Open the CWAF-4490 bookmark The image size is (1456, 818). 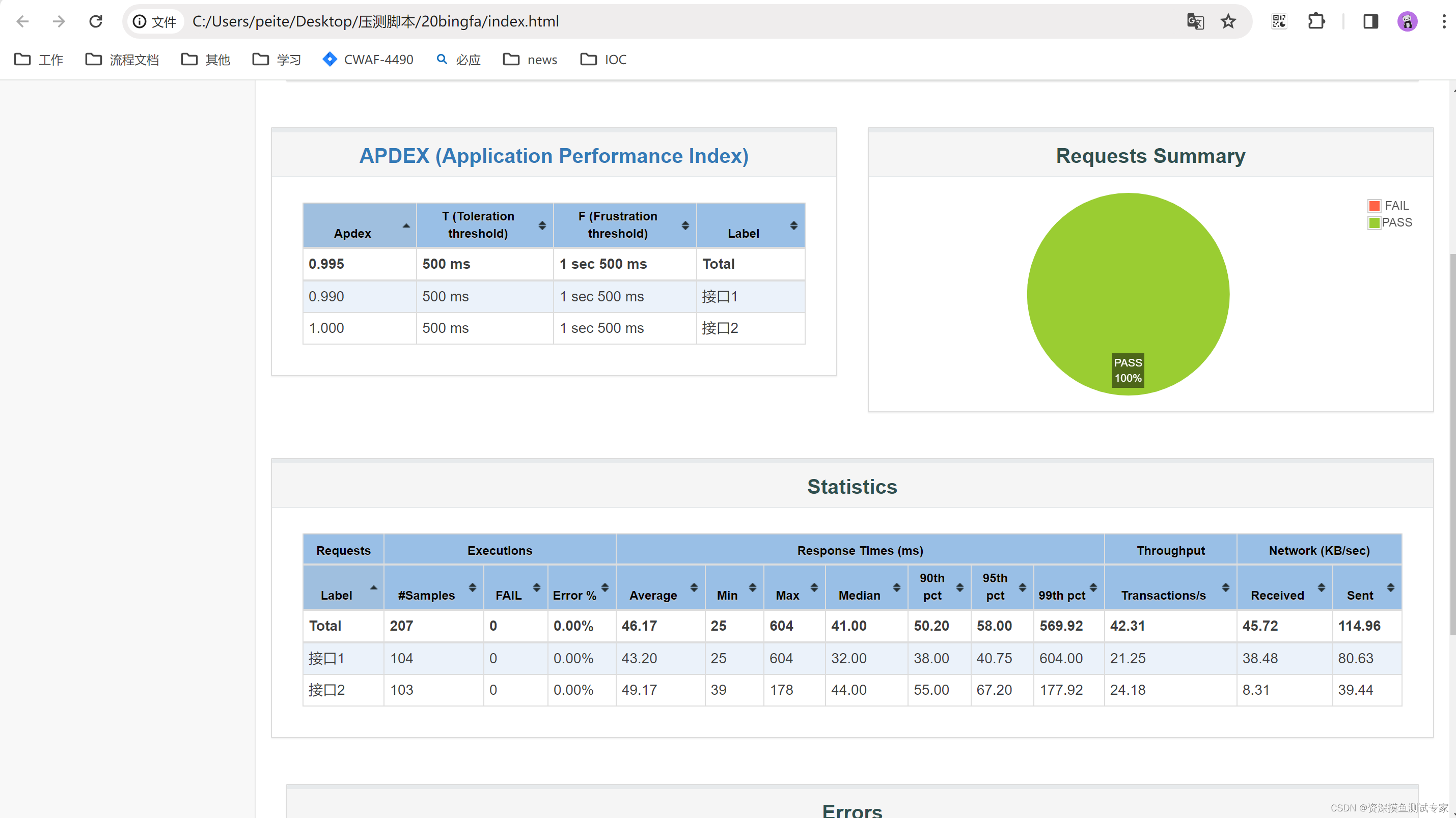tap(368, 60)
